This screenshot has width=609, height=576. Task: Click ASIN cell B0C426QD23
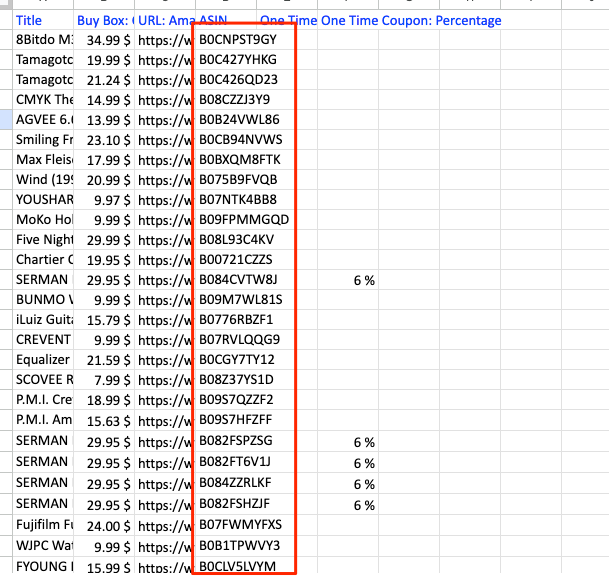point(226,80)
